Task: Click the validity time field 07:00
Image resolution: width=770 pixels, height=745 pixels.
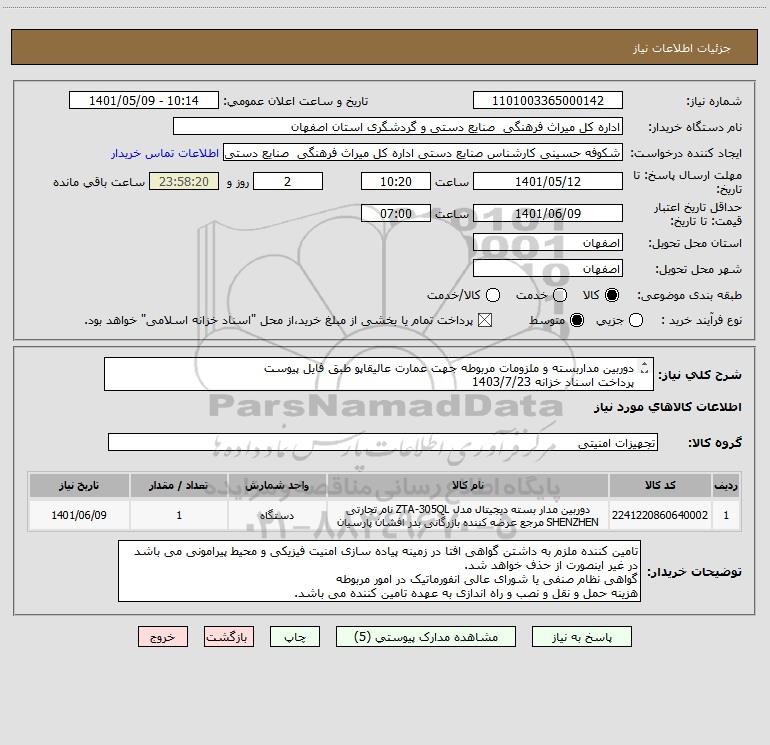Action: coord(396,213)
